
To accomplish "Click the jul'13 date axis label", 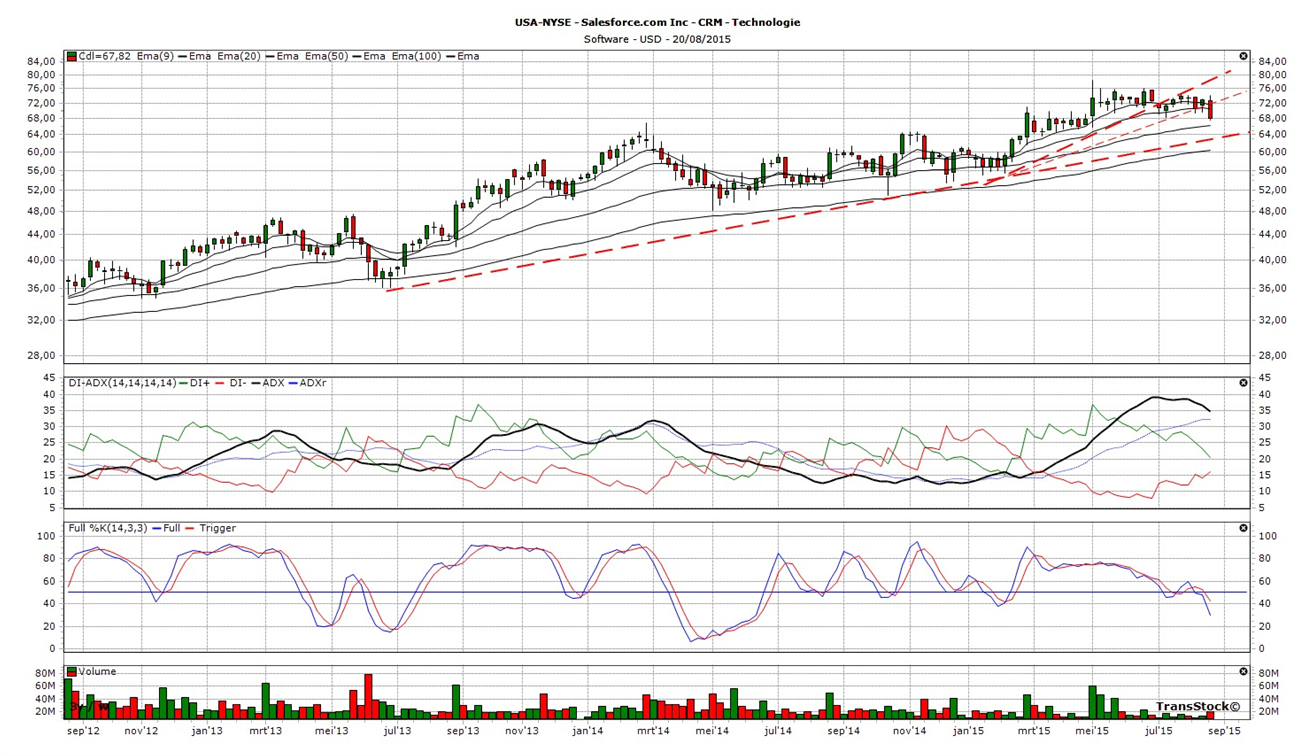I will point(397,731).
